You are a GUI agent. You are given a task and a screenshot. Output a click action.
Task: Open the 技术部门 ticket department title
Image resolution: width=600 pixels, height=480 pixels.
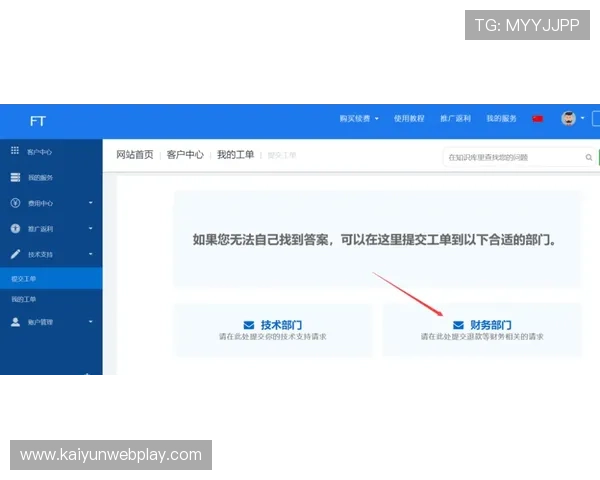coord(281,325)
